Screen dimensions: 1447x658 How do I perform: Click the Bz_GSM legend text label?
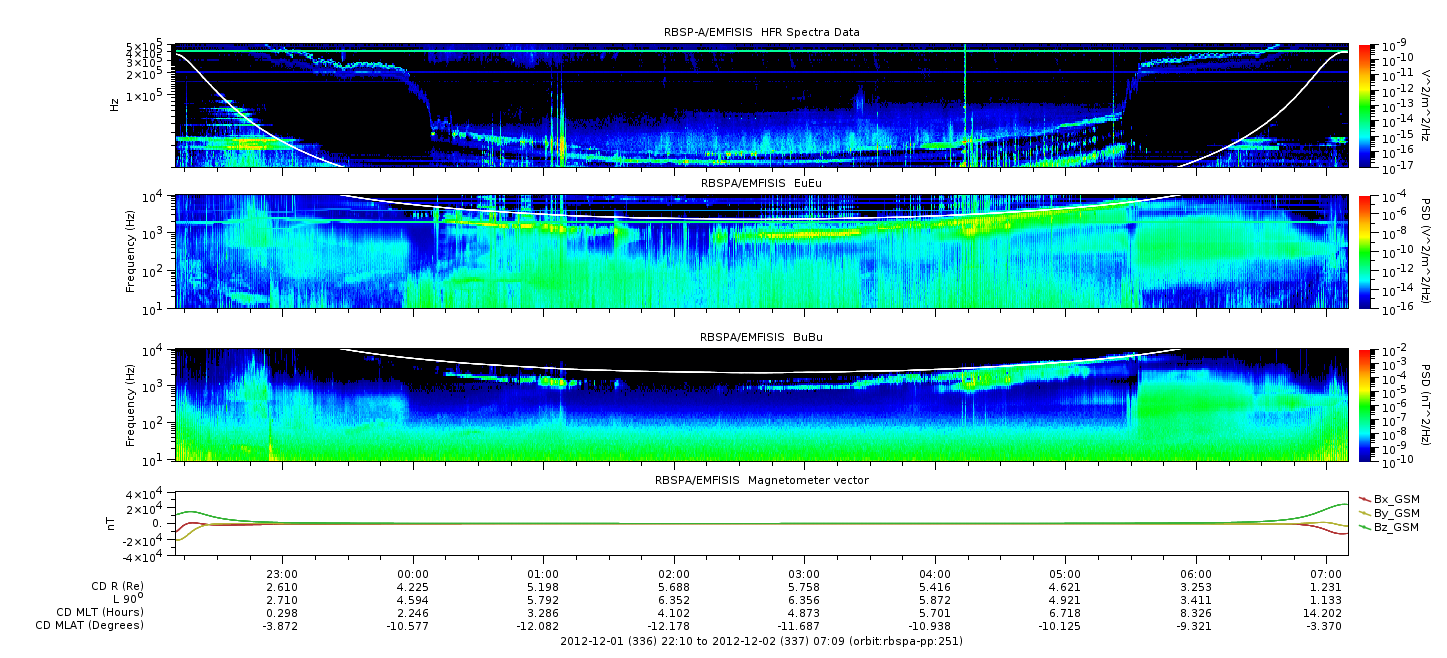tap(1397, 527)
